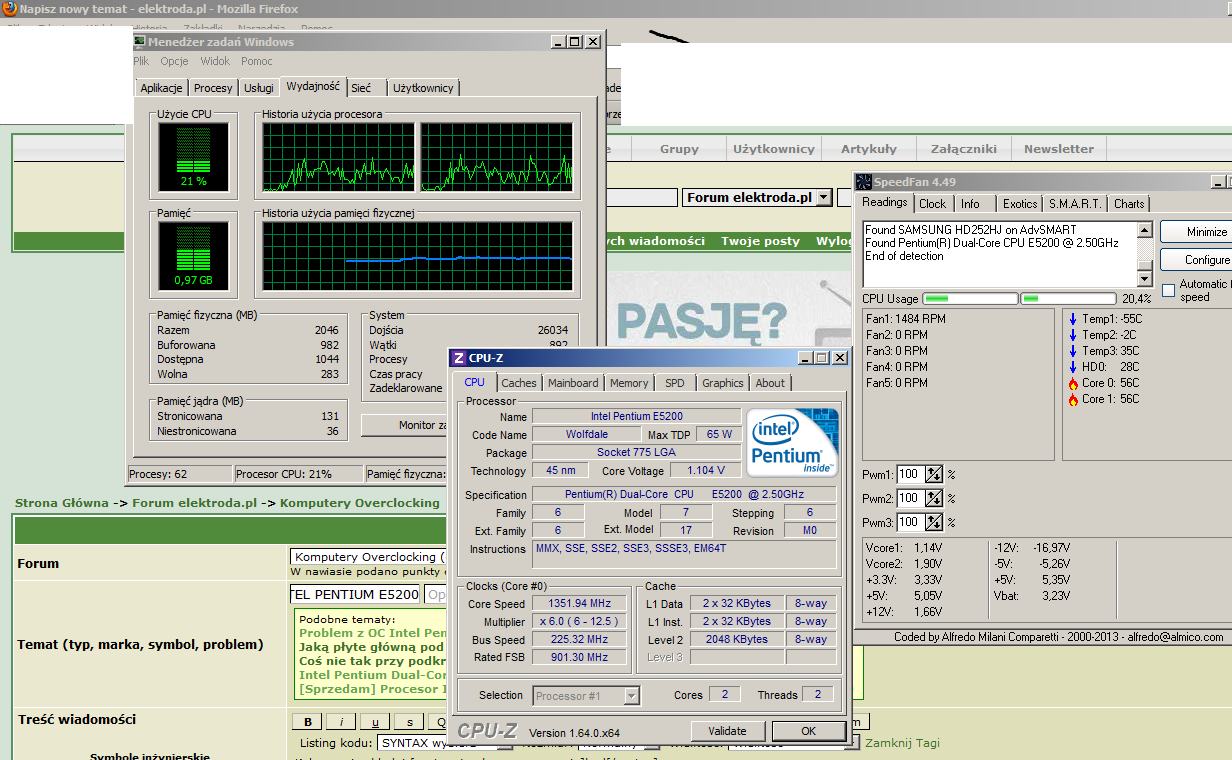Expand the Forum elektroda.pl search dropdown

tap(824, 198)
